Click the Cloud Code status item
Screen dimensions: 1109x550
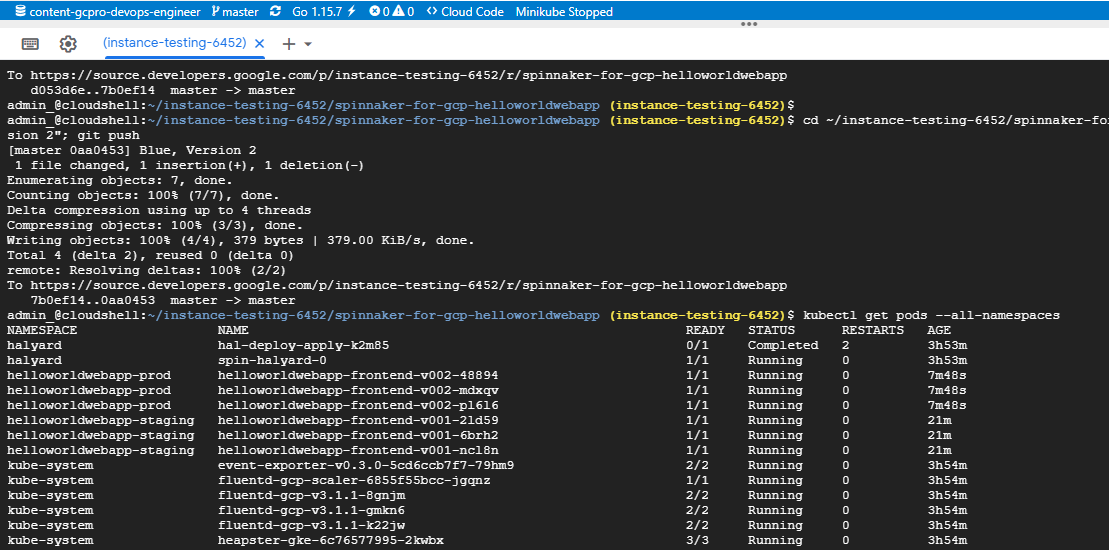[464, 12]
